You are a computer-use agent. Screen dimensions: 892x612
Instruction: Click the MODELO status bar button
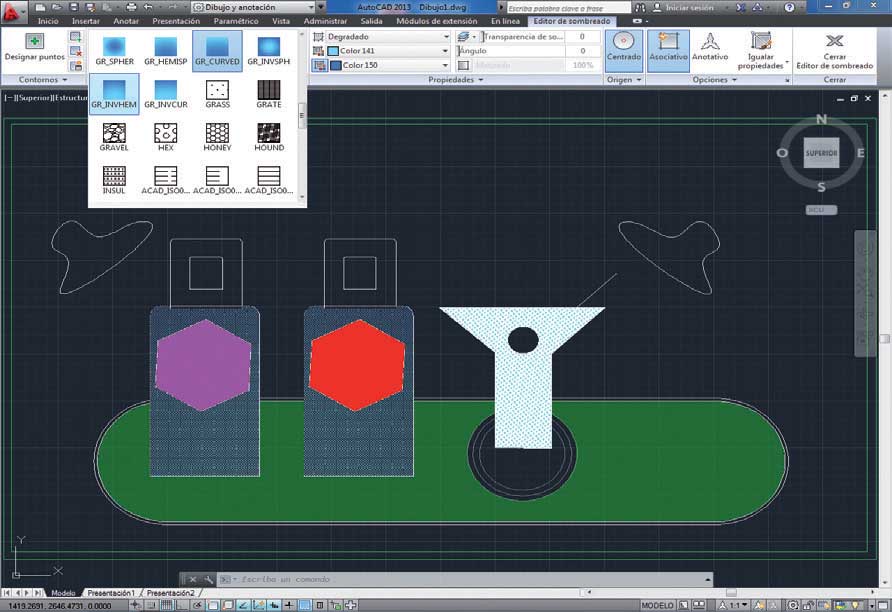(x=657, y=605)
